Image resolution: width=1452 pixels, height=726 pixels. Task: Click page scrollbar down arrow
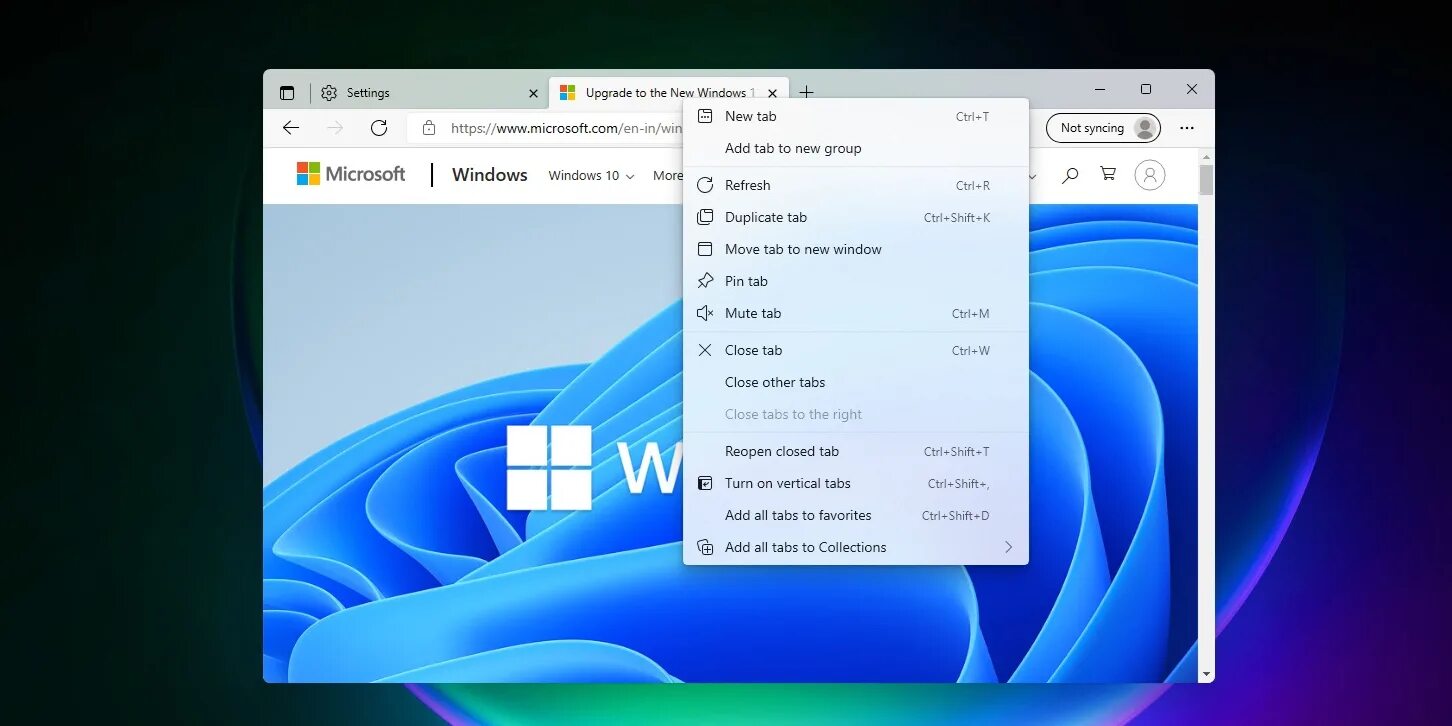click(1206, 675)
